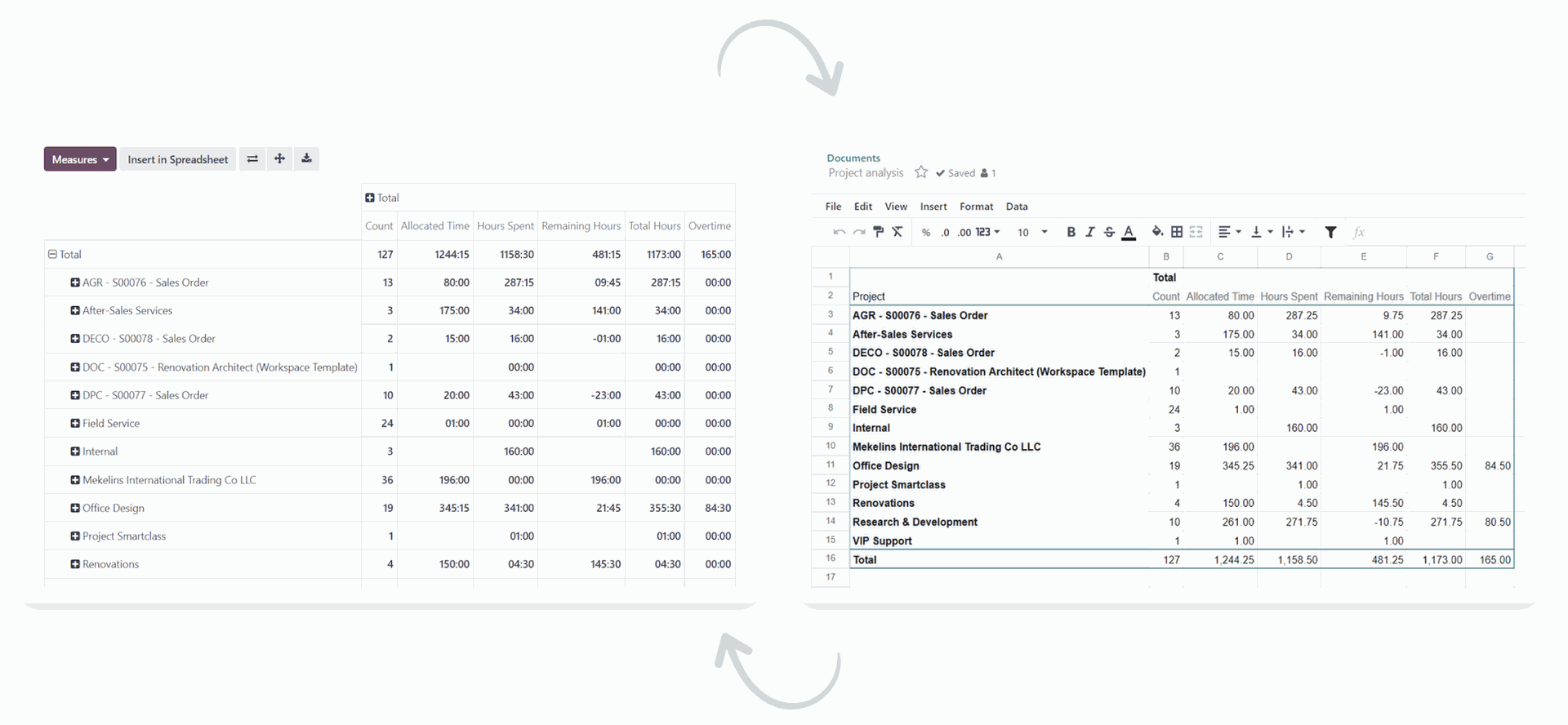
Task: Click the expand all icon in the pivot toolbar
Action: (x=279, y=159)
